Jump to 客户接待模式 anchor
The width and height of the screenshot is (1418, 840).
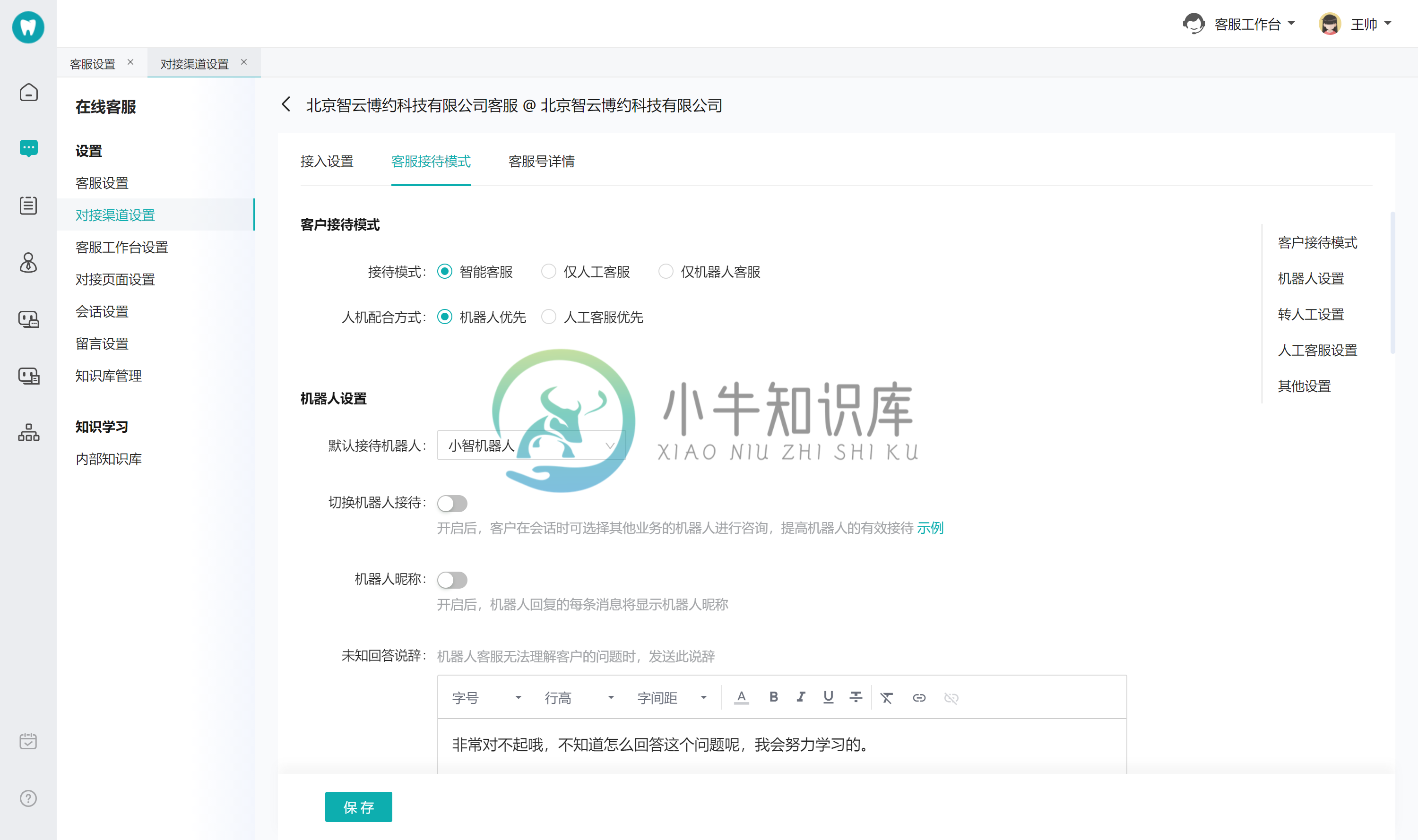(x=1317, y=242)
